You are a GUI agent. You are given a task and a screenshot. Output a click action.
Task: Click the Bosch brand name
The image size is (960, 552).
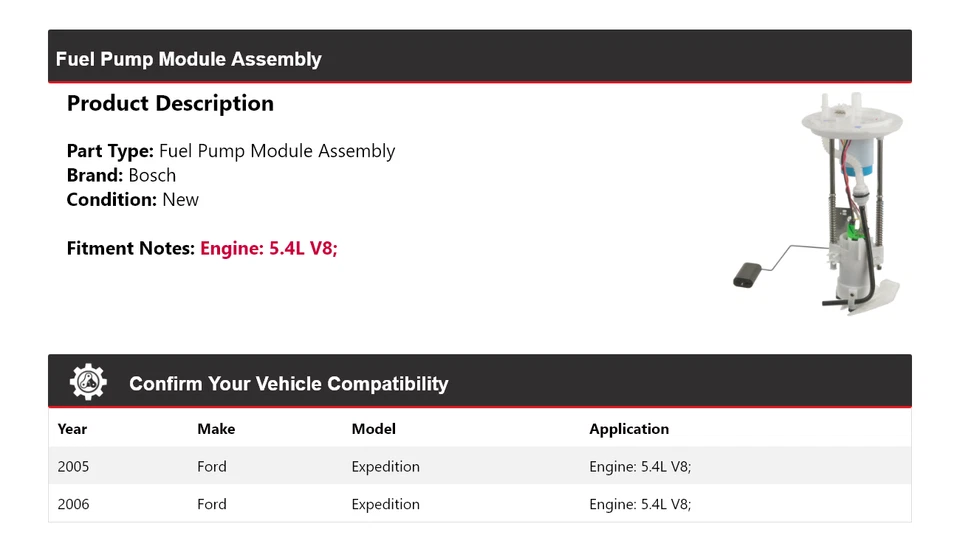[x=152, y=175]
